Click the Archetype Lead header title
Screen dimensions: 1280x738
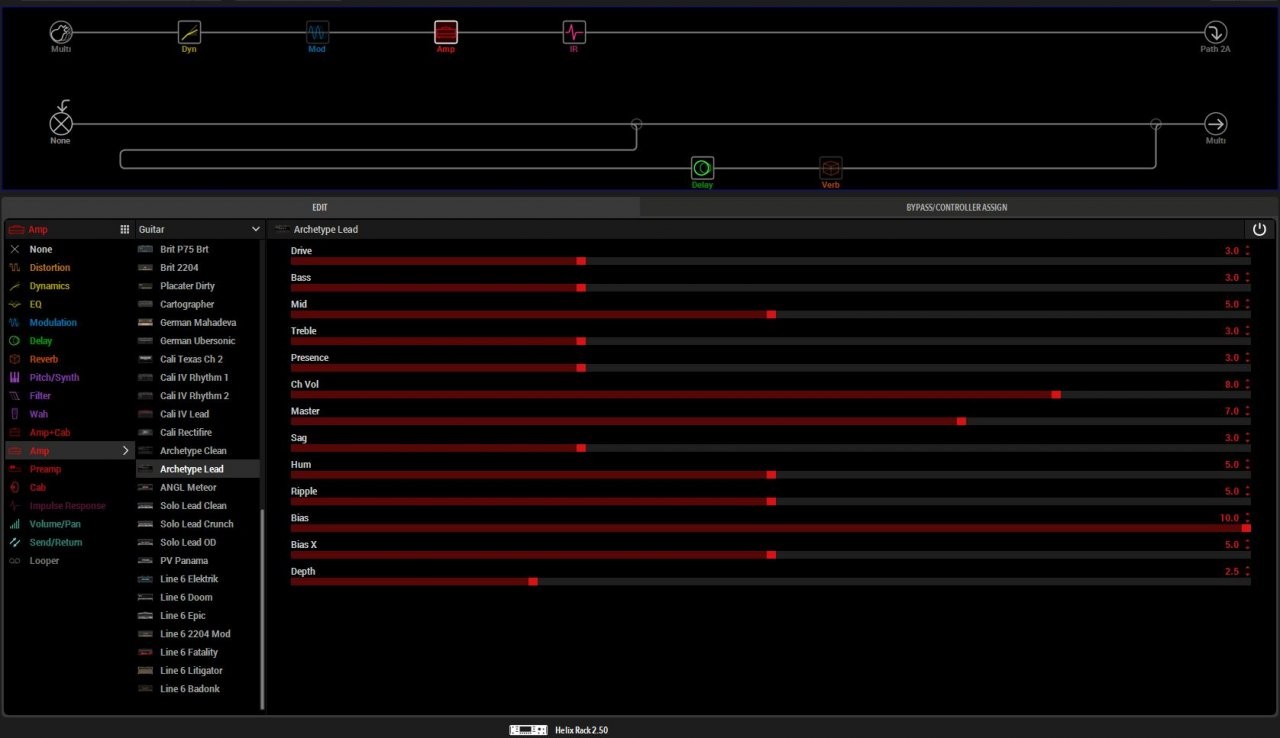click(325, 229)
